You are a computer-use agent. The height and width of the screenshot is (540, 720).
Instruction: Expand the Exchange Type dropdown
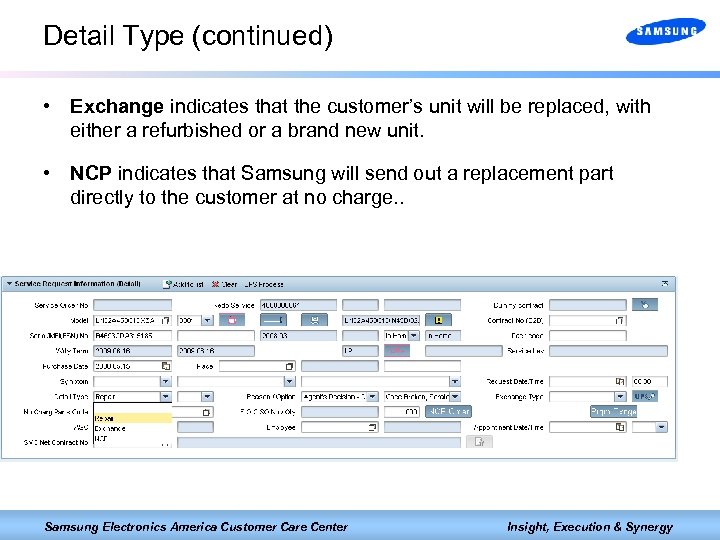tap(620, 396)
